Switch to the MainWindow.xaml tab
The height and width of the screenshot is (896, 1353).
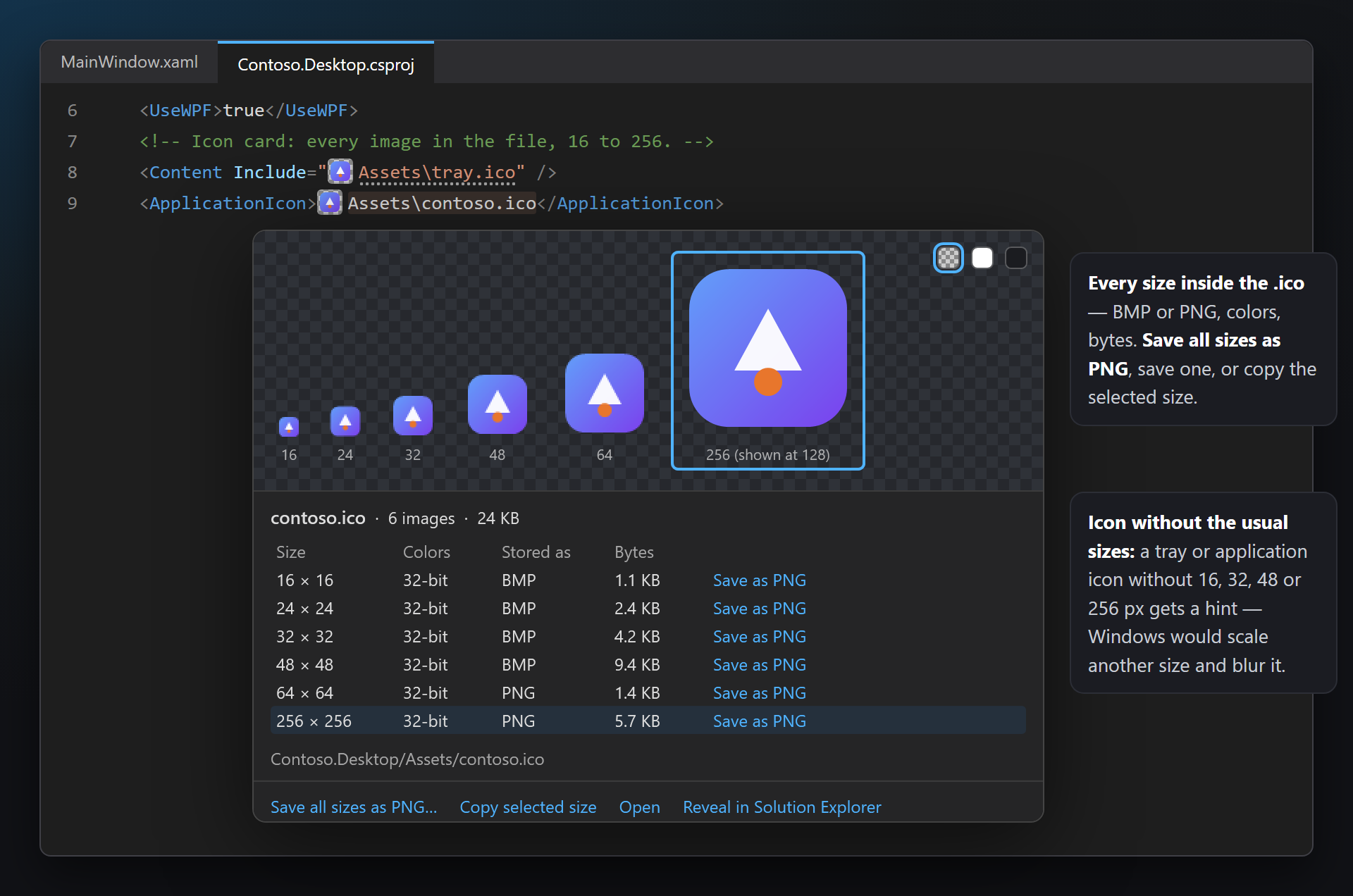click(130, 62)
